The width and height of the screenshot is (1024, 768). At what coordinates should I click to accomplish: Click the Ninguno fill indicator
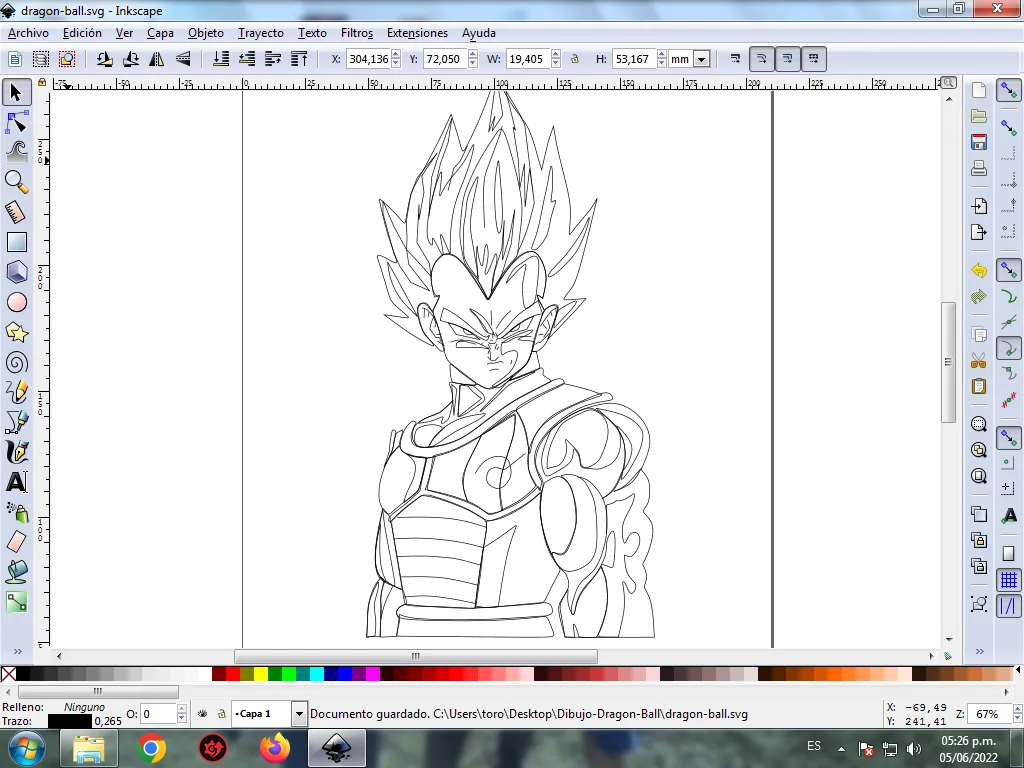pyautogui.click(x=84, y=707)
